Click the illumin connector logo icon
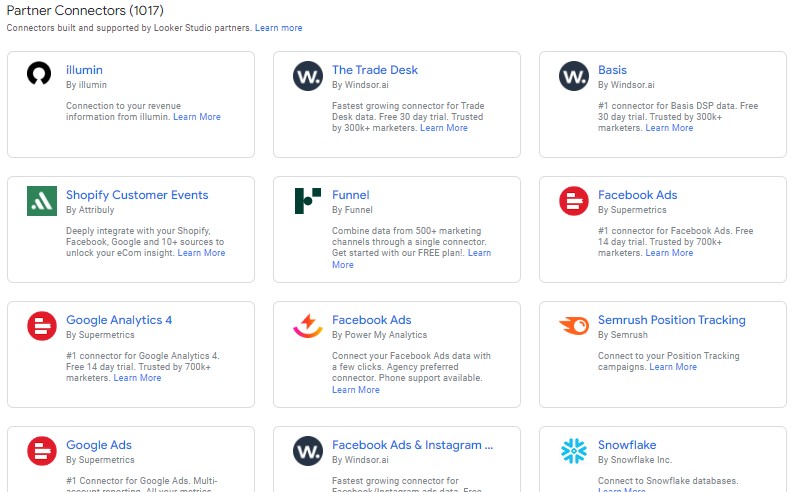793x492 pixels. click(39, 74)
